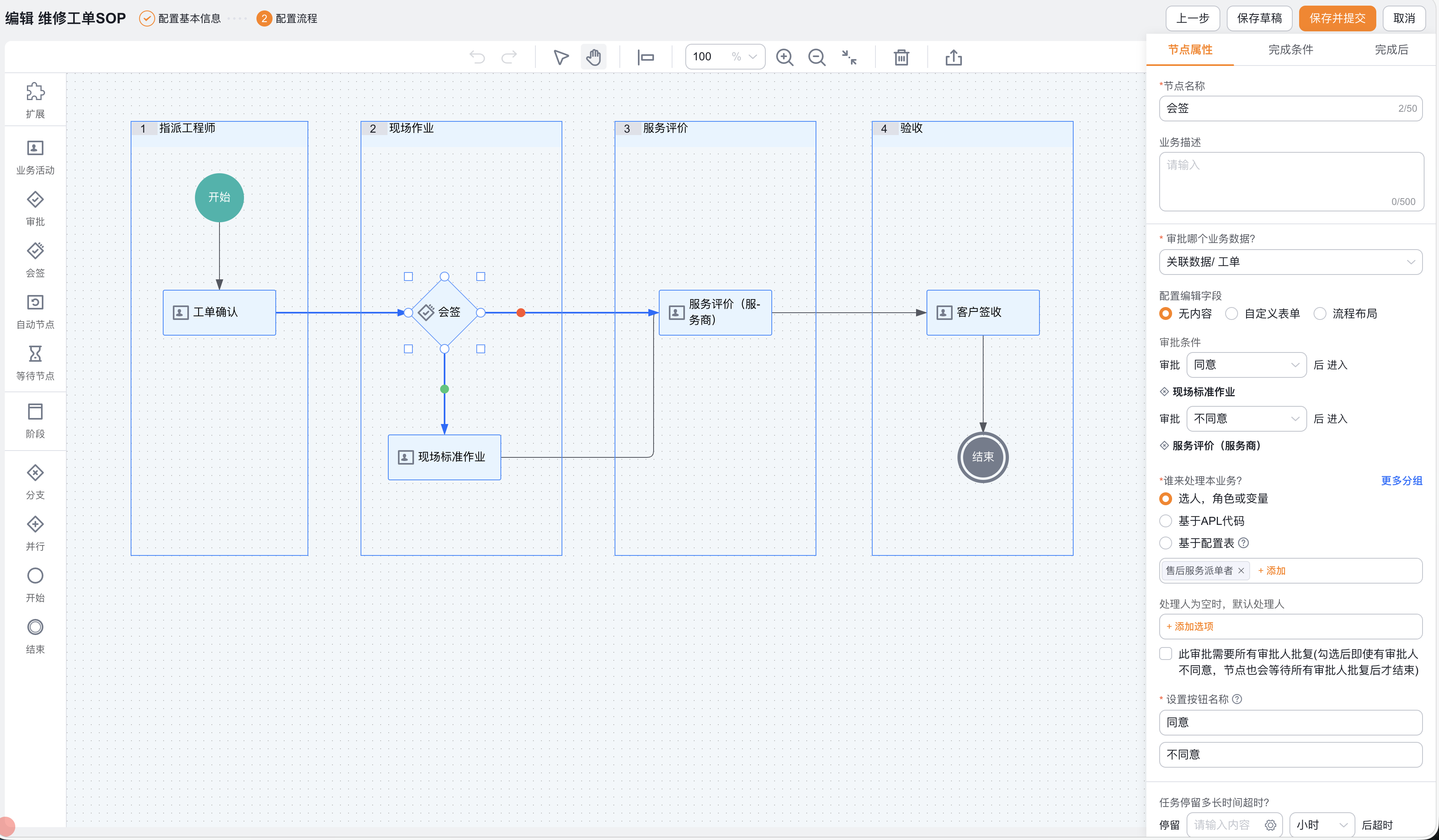1439x840 pixels.
Task: Open the 不同意 approval condition dropdown
Action: (1246, 418)
